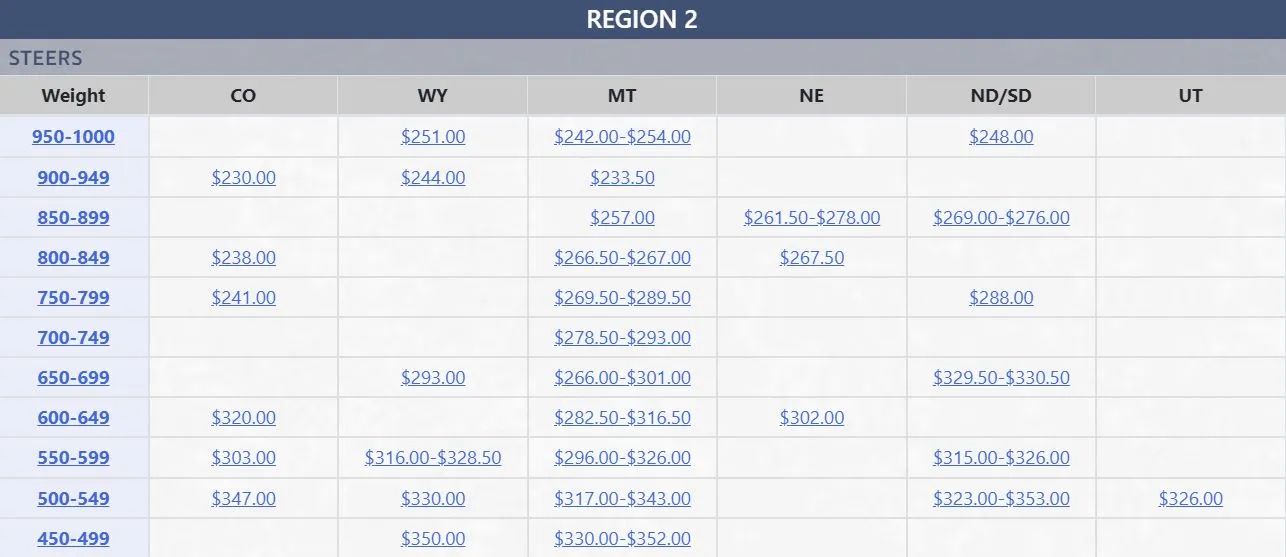1286x557 pixels.
Task: Click the MT column header
Action: pyautogui.click(x=622, y=96)
